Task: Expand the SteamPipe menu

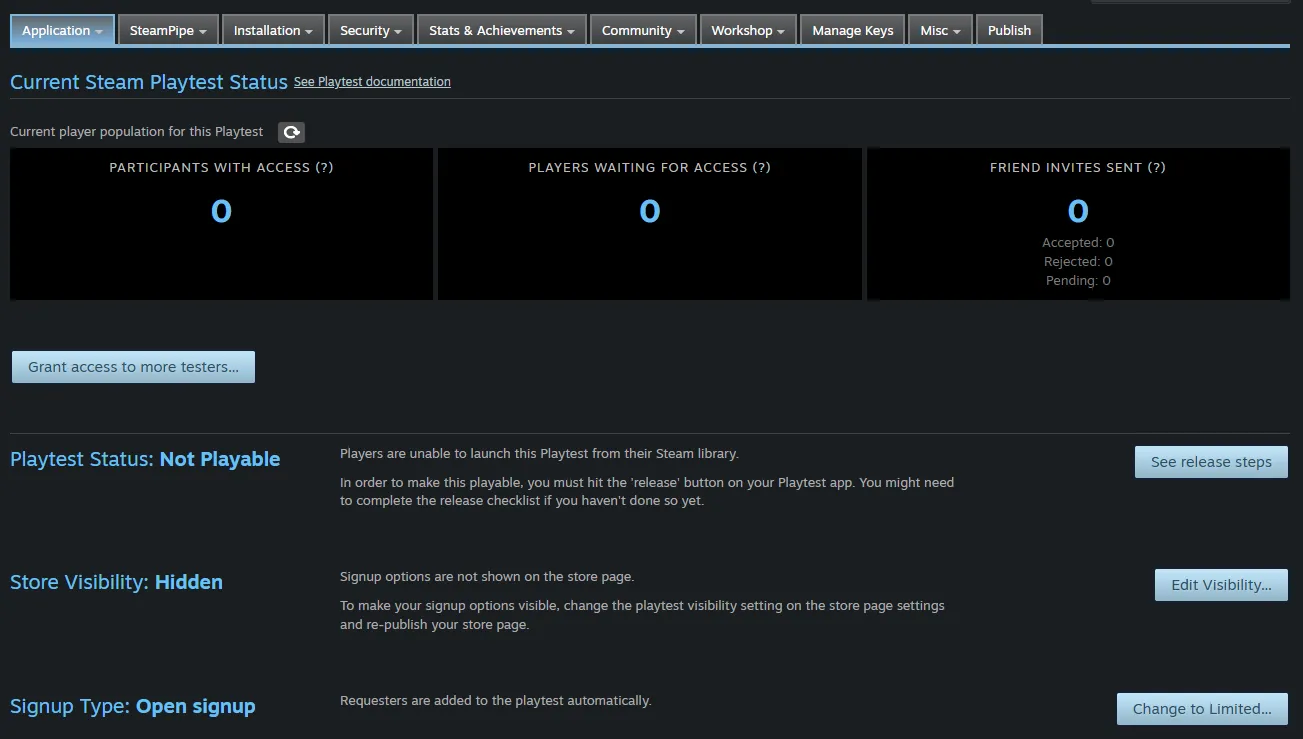Action: tap(168, 30)
